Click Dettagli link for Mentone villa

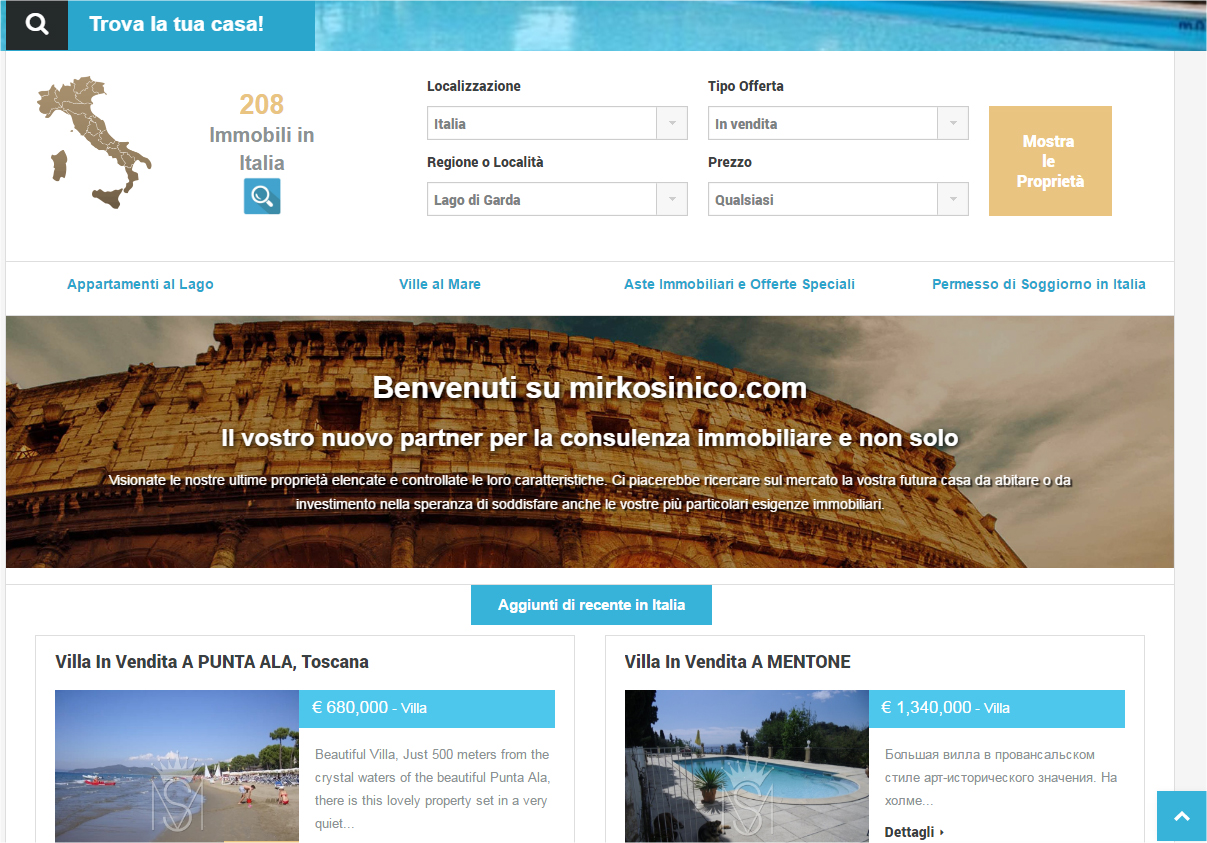point(909,832)
